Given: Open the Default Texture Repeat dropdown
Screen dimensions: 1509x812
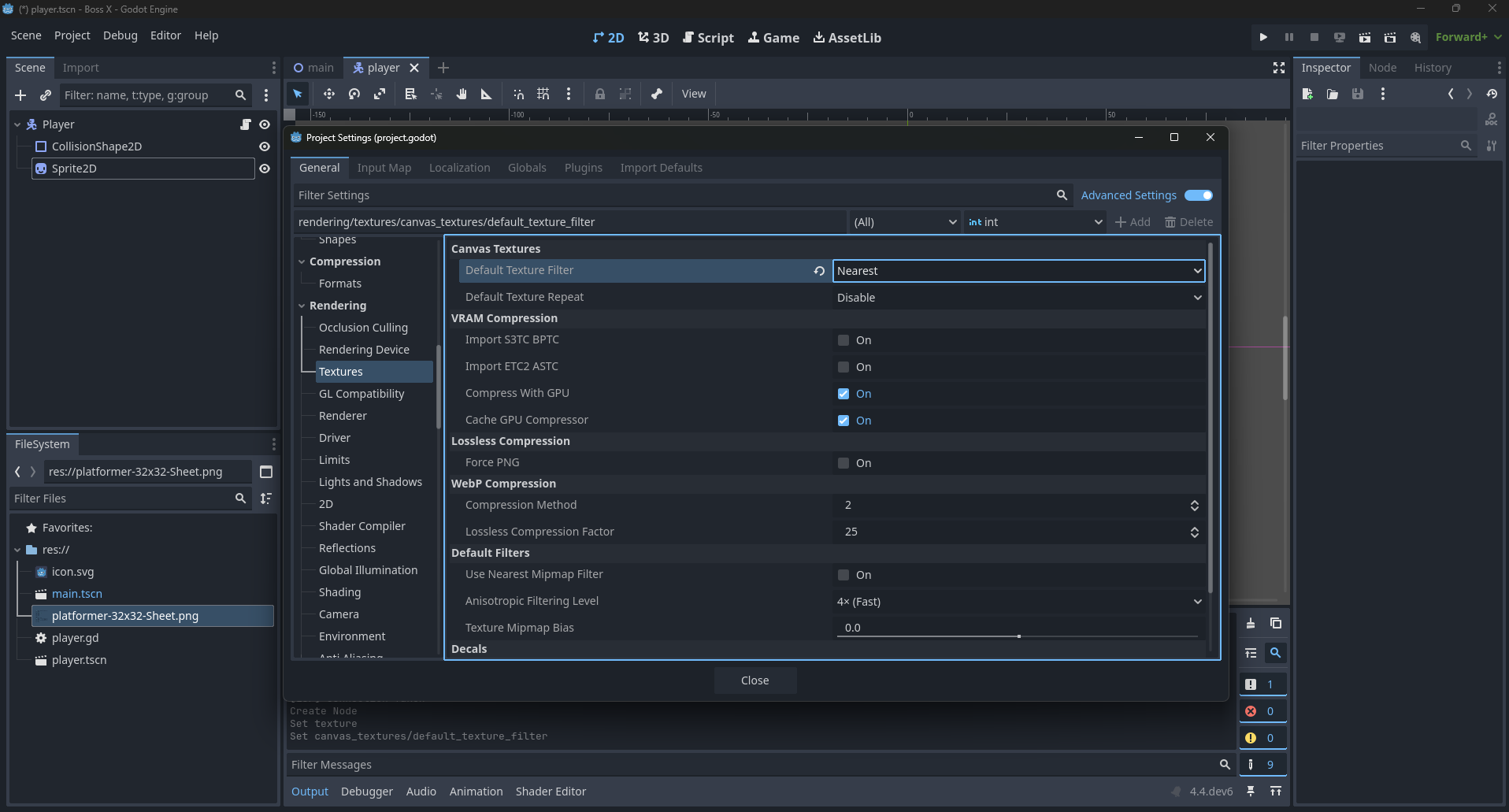Looking at the screenshot, I should (x=1018, y=298).
